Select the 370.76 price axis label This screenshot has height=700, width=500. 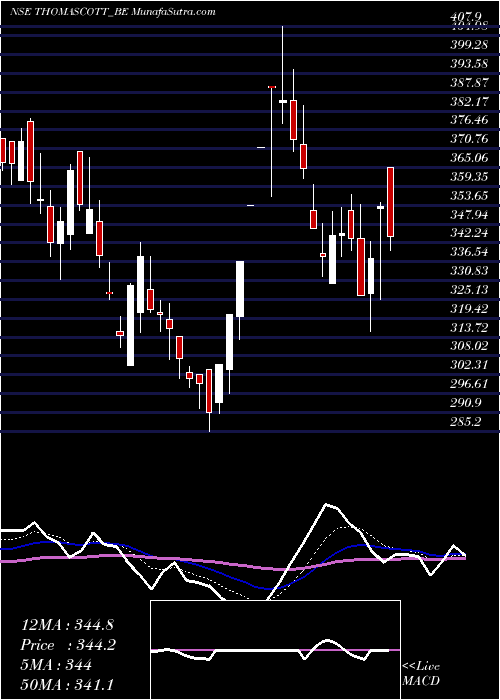469,139
